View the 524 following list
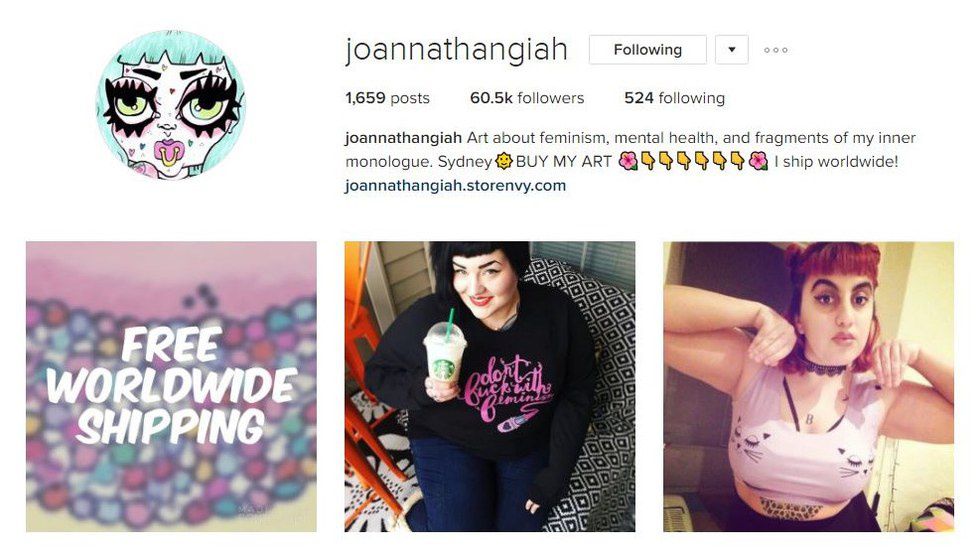Viewport: 980px width, 552px height. (x=674, y=98)
